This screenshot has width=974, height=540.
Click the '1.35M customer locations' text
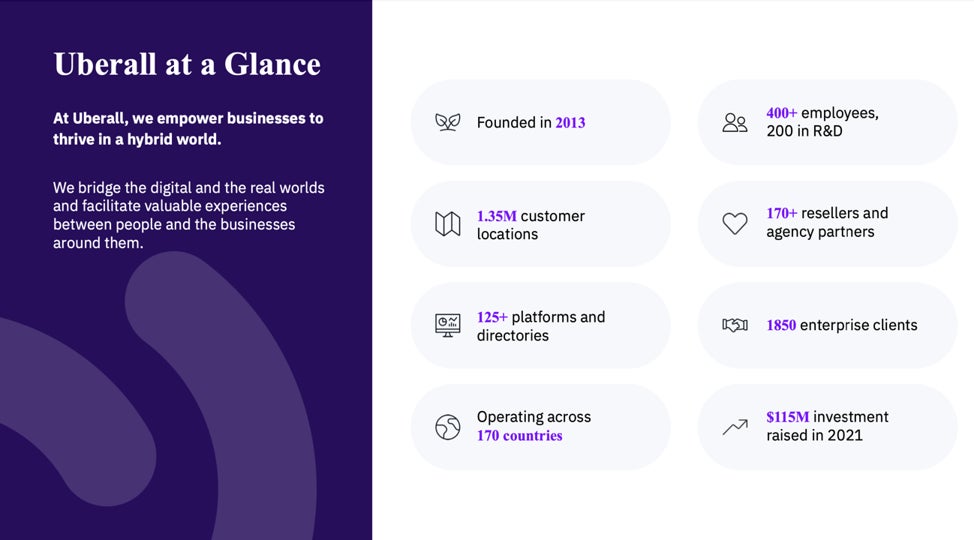click(531, 225)
